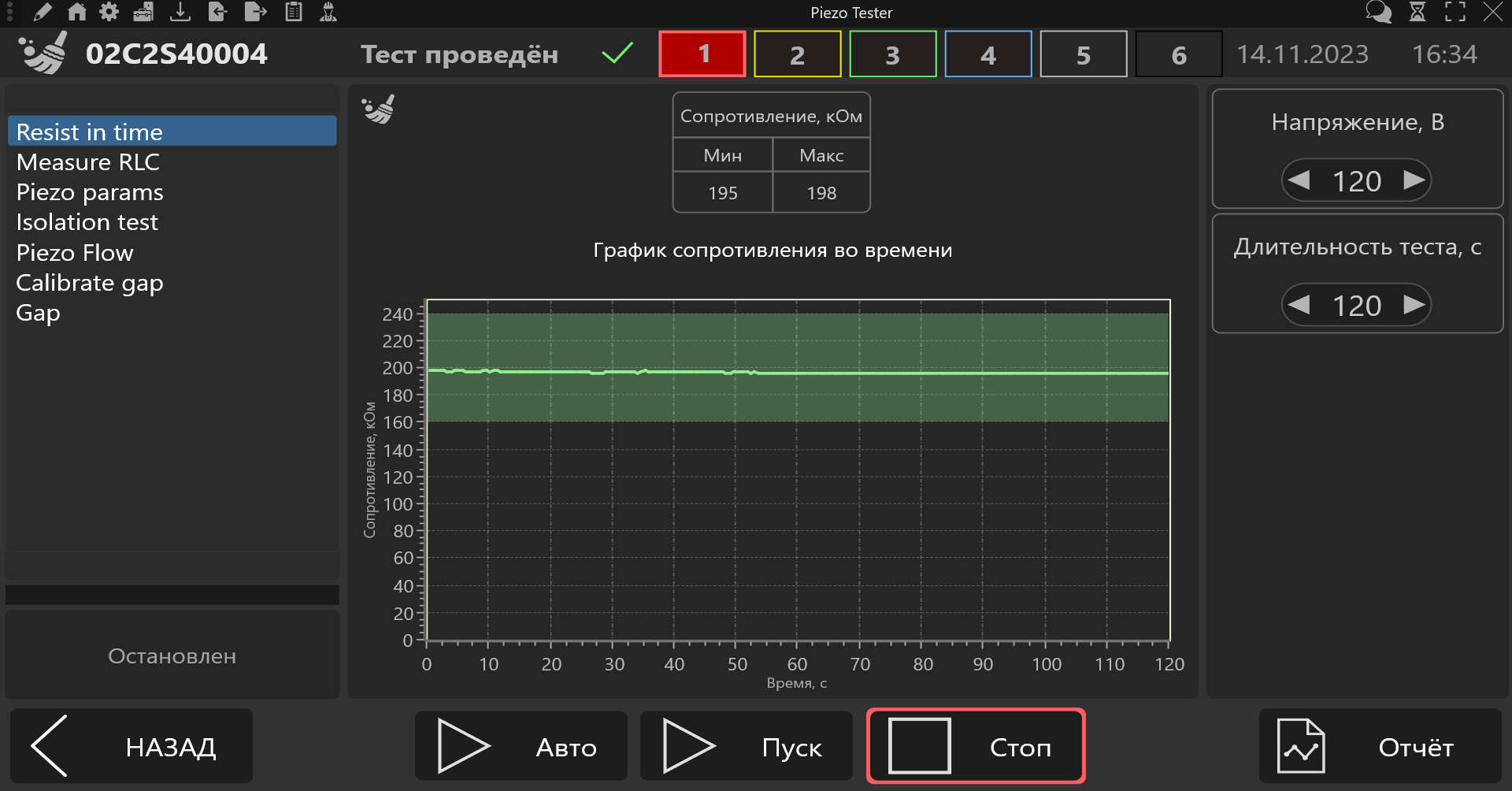Viewport: 1512px width, 791px height.
Task: Select Isolation test in test list
Action: pos(87,222)
